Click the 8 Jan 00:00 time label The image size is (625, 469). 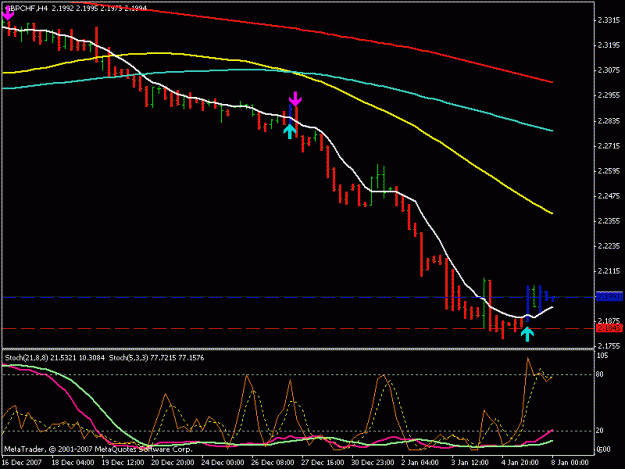tap(570, 463)
